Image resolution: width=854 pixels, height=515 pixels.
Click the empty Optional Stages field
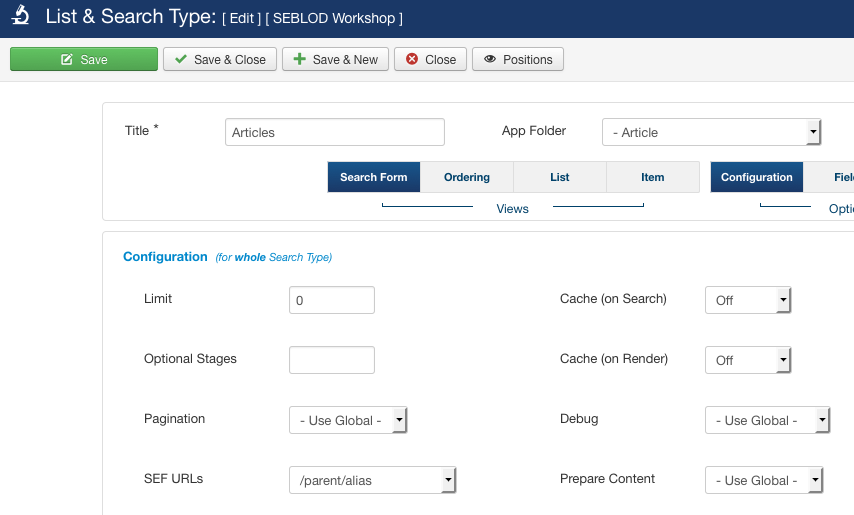point(332,360)
